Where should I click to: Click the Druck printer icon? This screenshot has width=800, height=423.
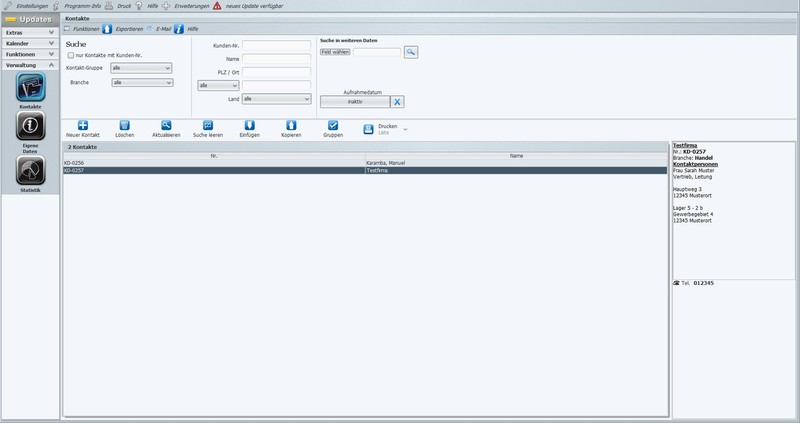tap(109, 6)
